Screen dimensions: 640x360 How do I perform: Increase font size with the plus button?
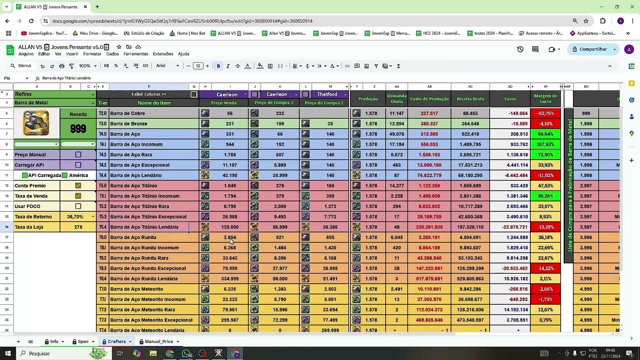(x=207, y=66)
